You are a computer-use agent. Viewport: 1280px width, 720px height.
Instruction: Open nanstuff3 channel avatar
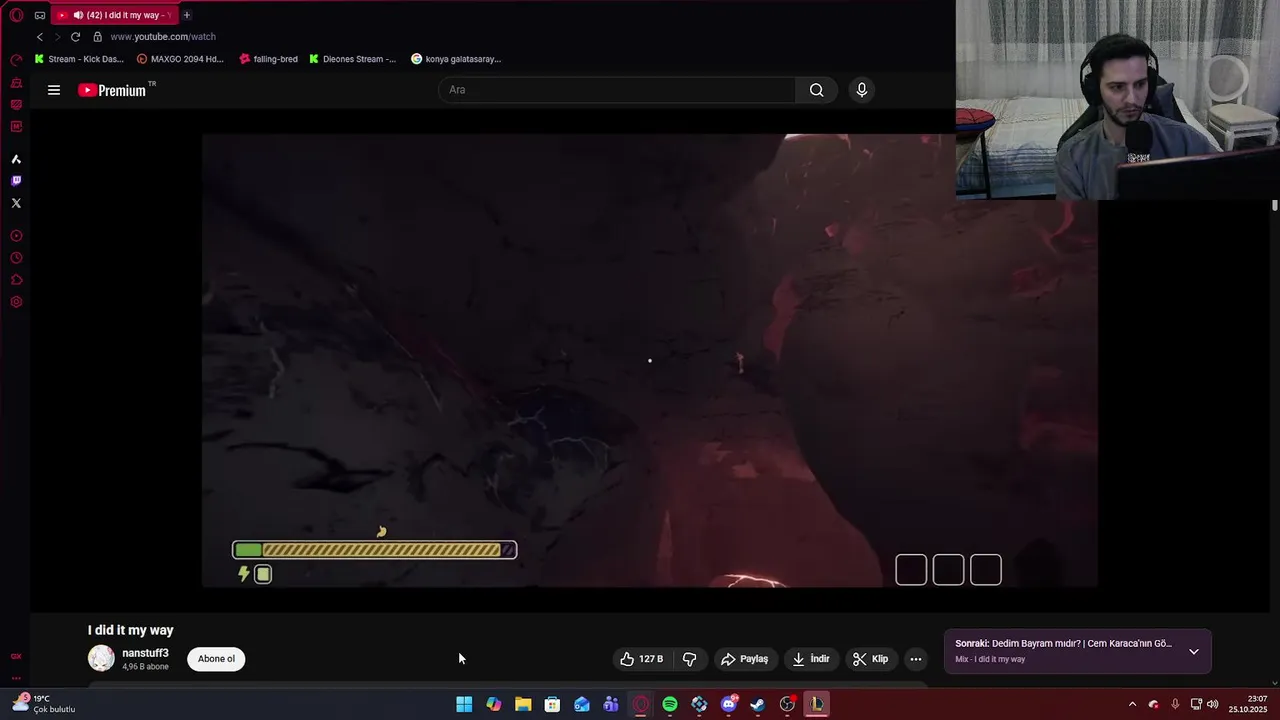coord(101,658)
